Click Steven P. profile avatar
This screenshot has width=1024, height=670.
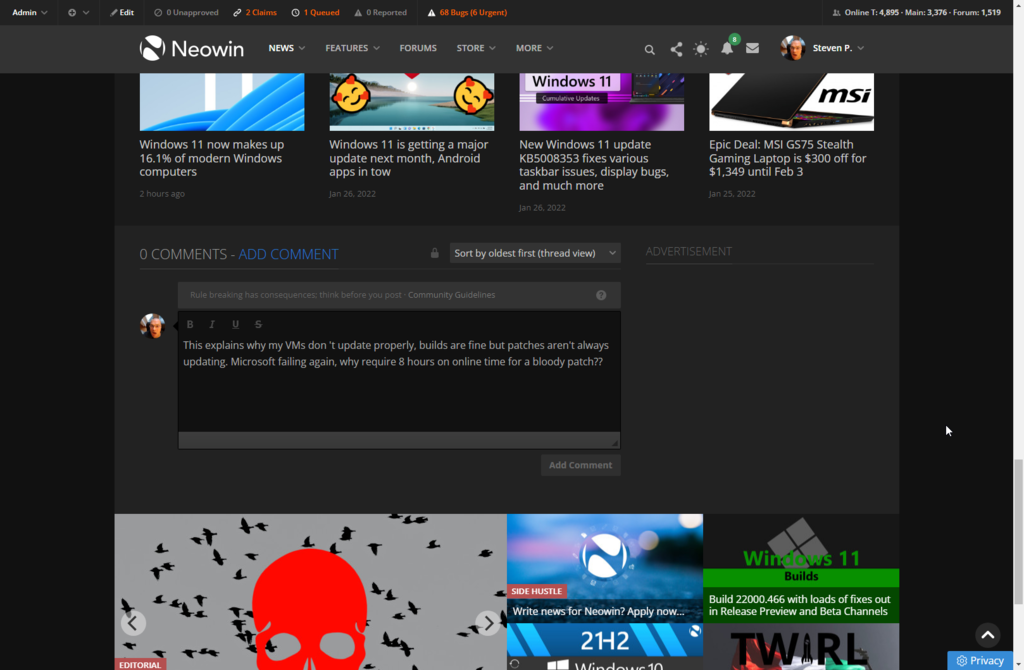[x=792, y=48]
